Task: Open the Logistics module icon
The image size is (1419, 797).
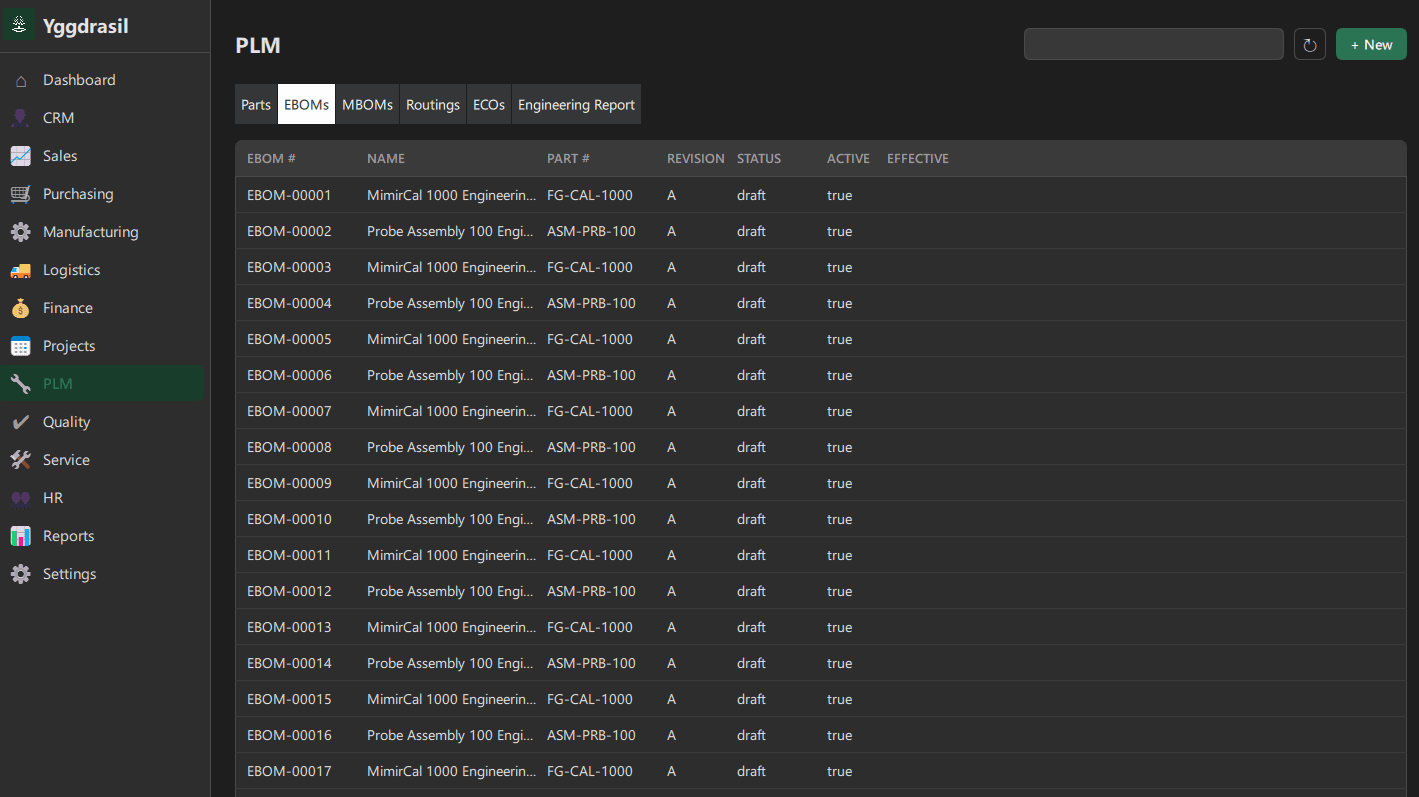Action: (x=20, y=269)
